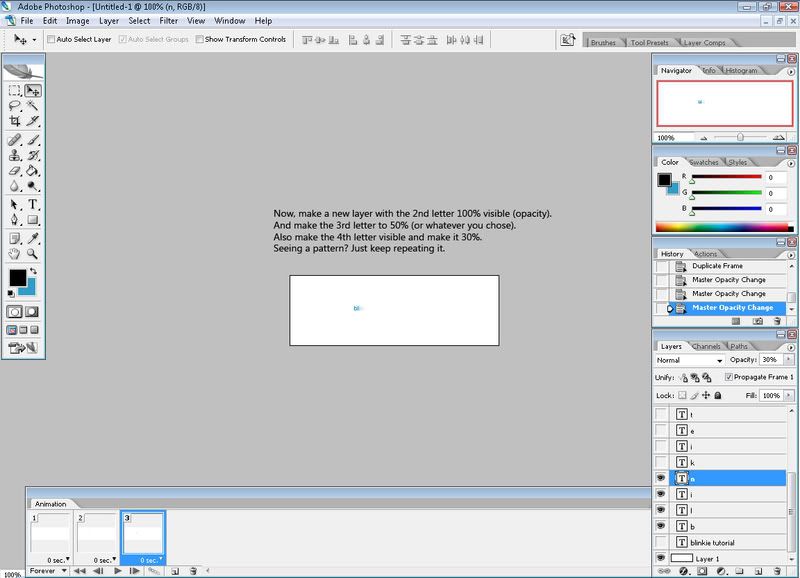Select the Eraser tool
The image size is (800, 578).
click(15, 171)
